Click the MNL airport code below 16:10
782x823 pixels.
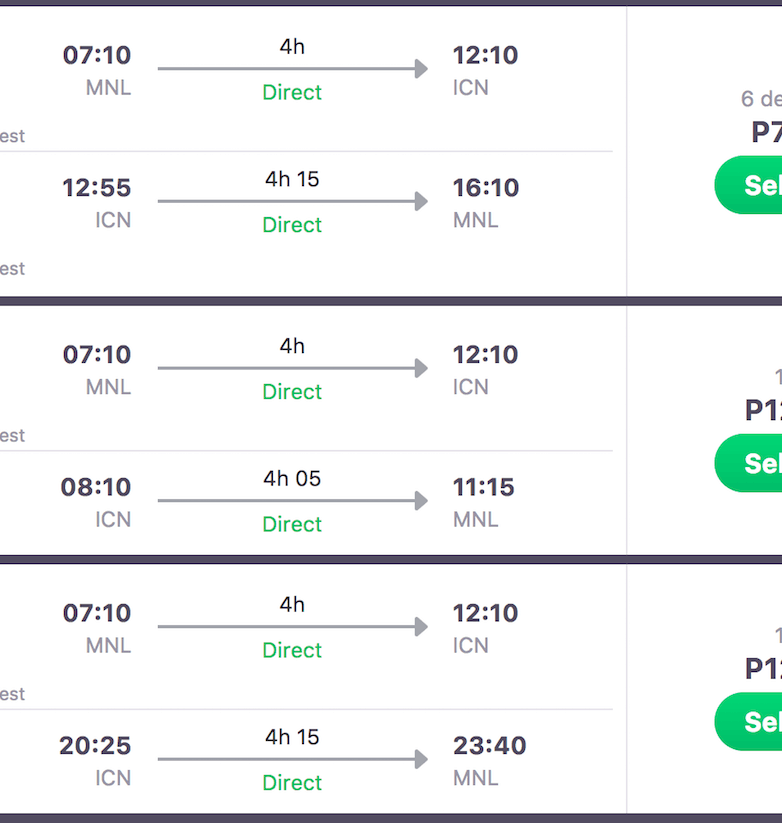[x=475, y=220]
